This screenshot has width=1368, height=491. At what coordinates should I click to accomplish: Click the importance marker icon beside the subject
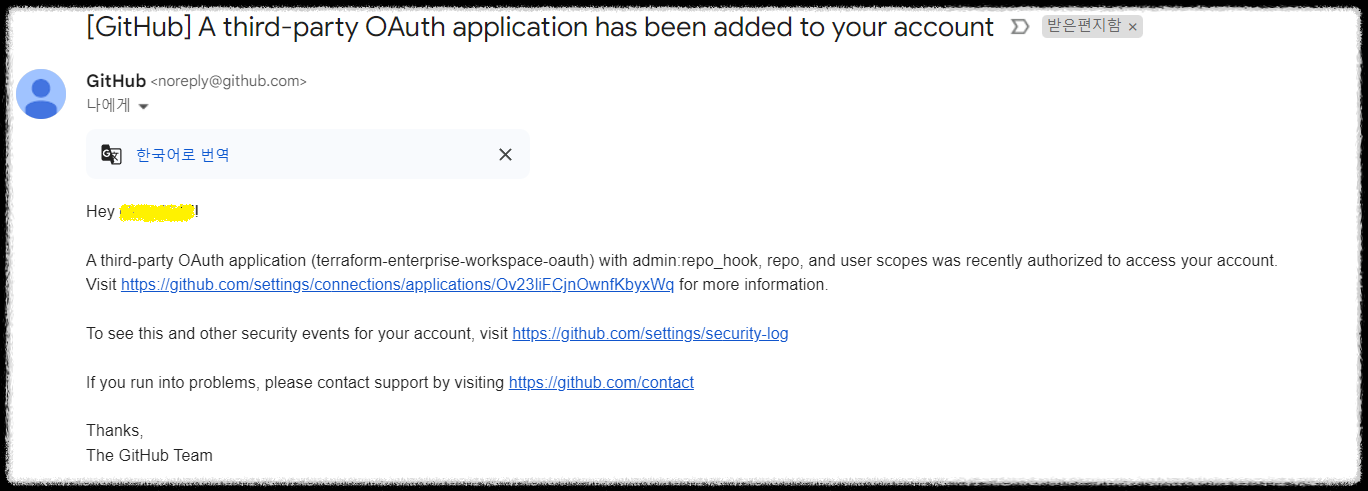pyautogui.click(x=1020, y=27)
